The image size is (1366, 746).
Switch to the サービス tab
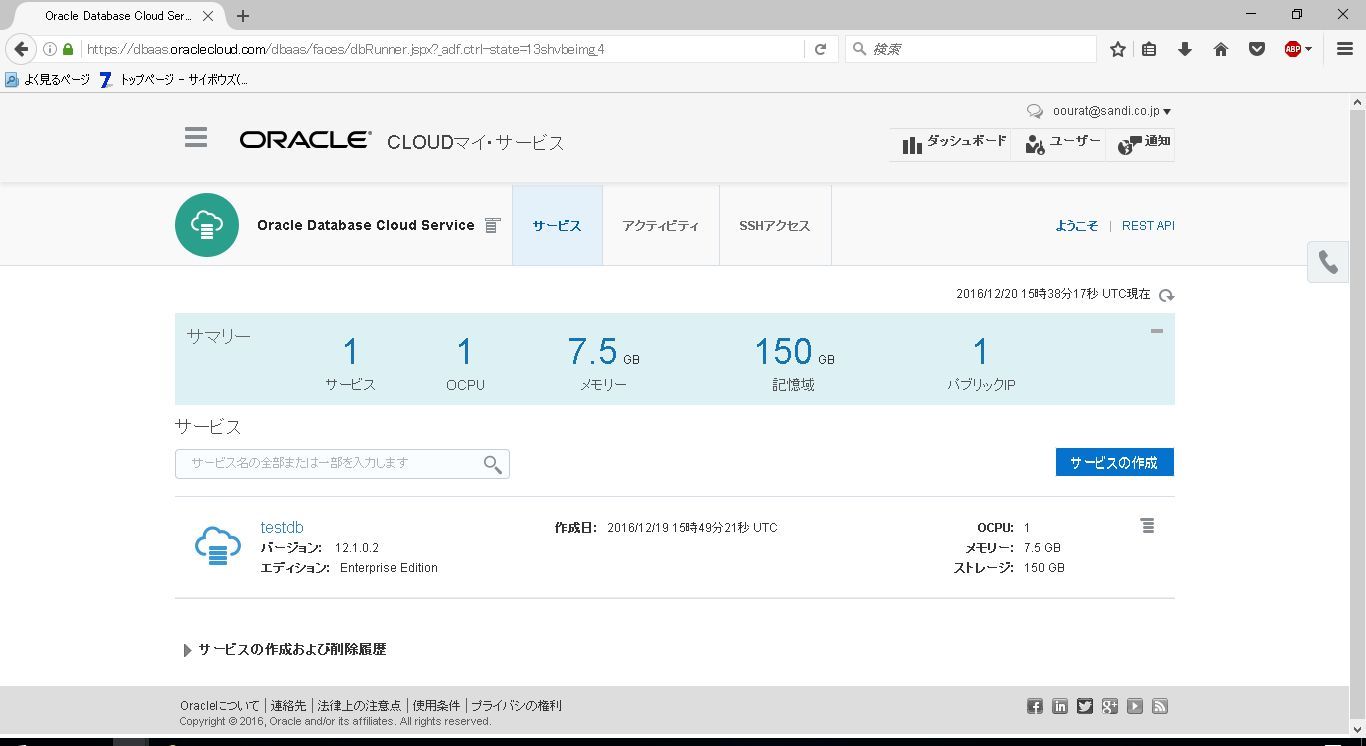pyautogui.click(x=557, y=226)
